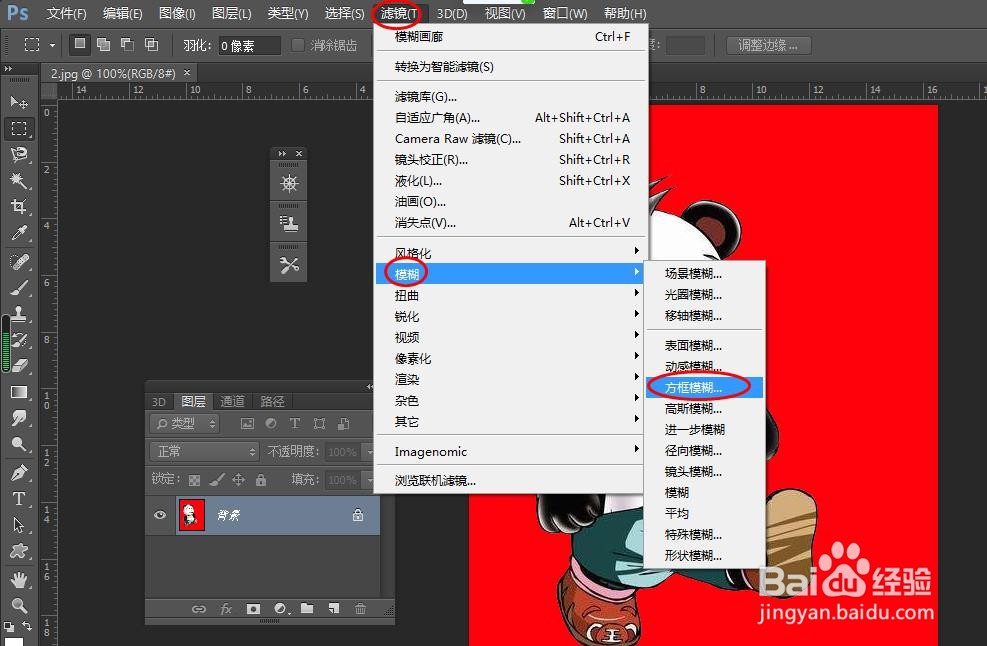987x646 pixels.
Task: Toggle the anti-alias checkbox
Action: pyautogui.click(x=298, y=45)
